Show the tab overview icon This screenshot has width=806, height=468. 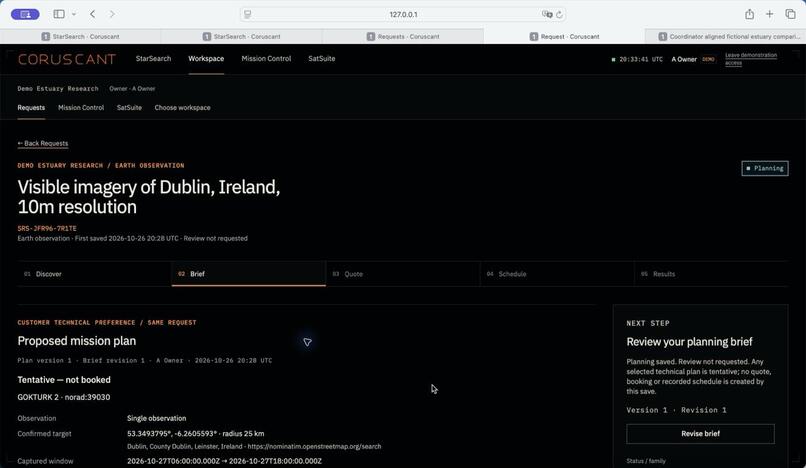pos(790,14)
